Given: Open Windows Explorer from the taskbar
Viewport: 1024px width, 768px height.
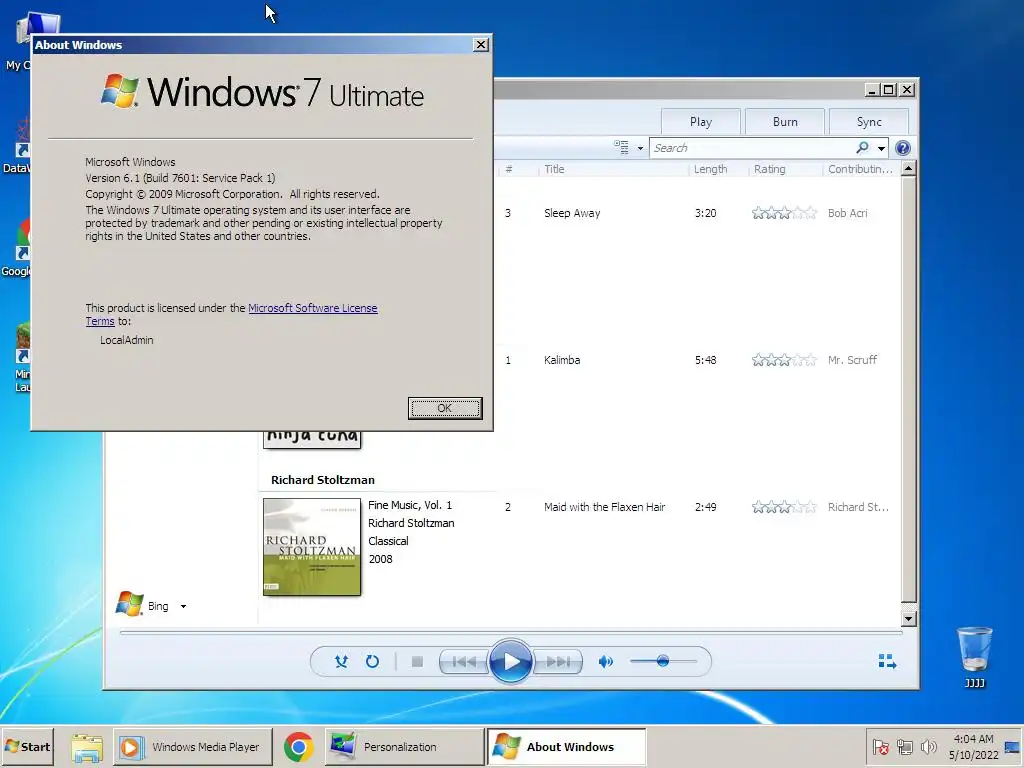Looking at the screenshot, I should (x=87, y=748).
